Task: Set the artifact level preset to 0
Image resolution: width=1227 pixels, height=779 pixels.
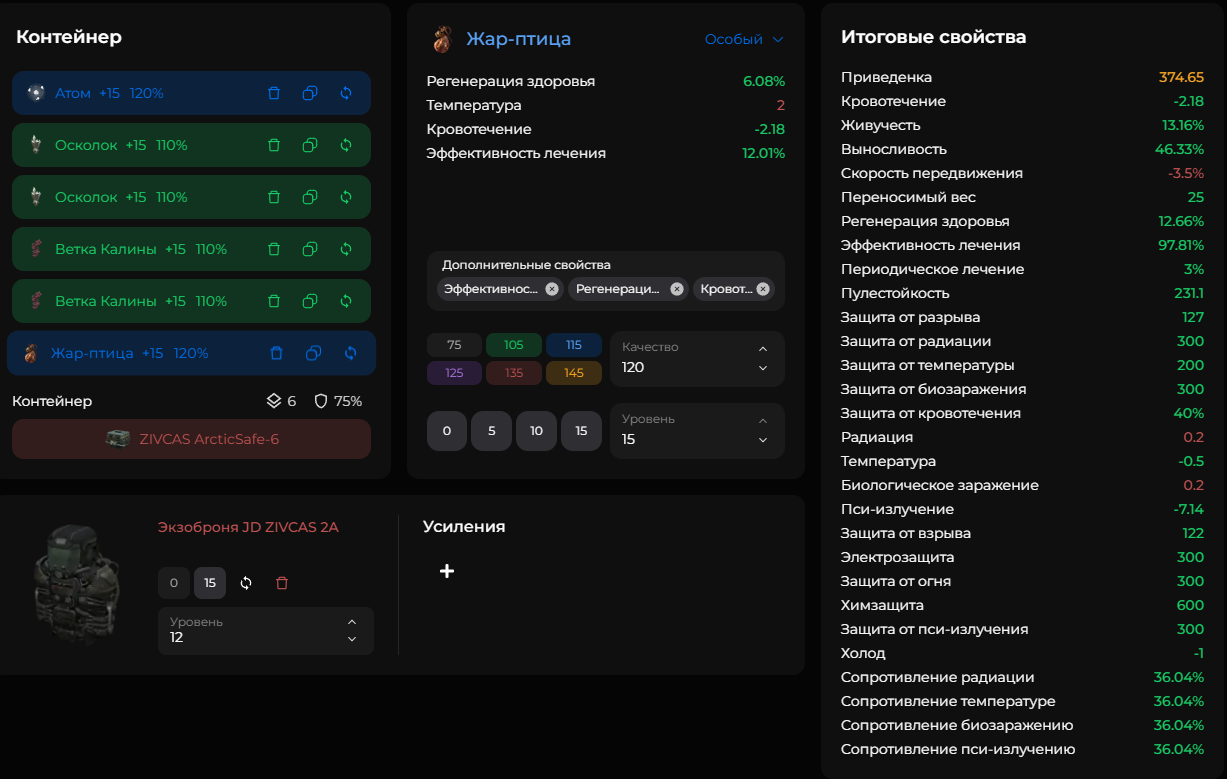Action: pyautogui.click(x=447, y=431)
